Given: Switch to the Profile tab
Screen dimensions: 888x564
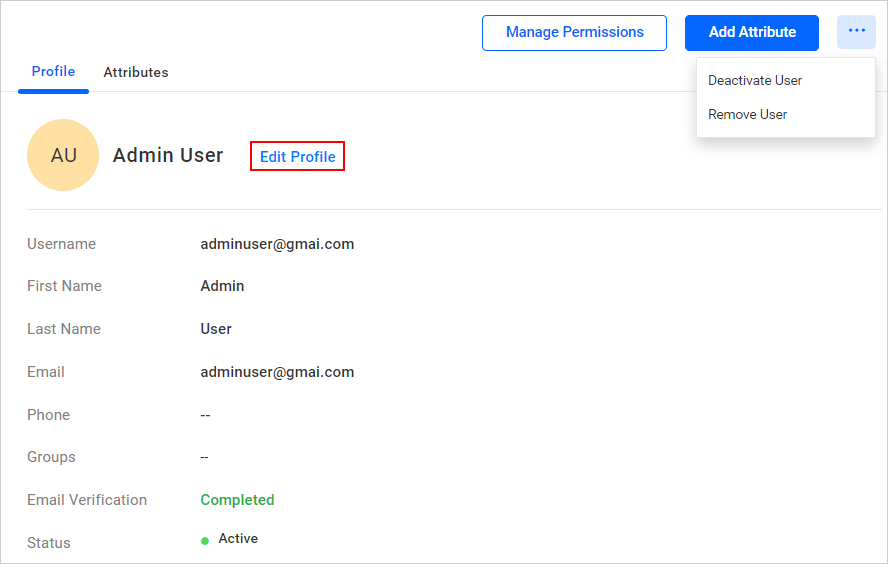Looking at the screenshot, I should [53, 72].
